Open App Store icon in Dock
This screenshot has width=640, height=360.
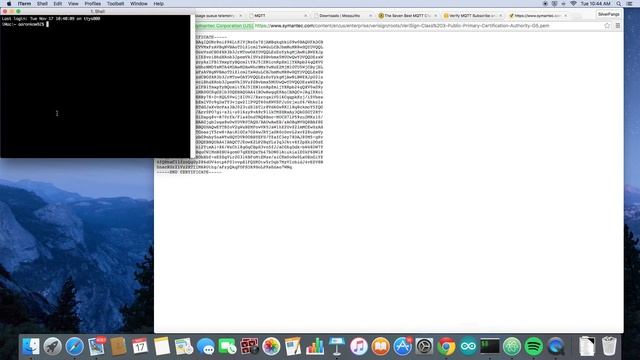[402, 347]
